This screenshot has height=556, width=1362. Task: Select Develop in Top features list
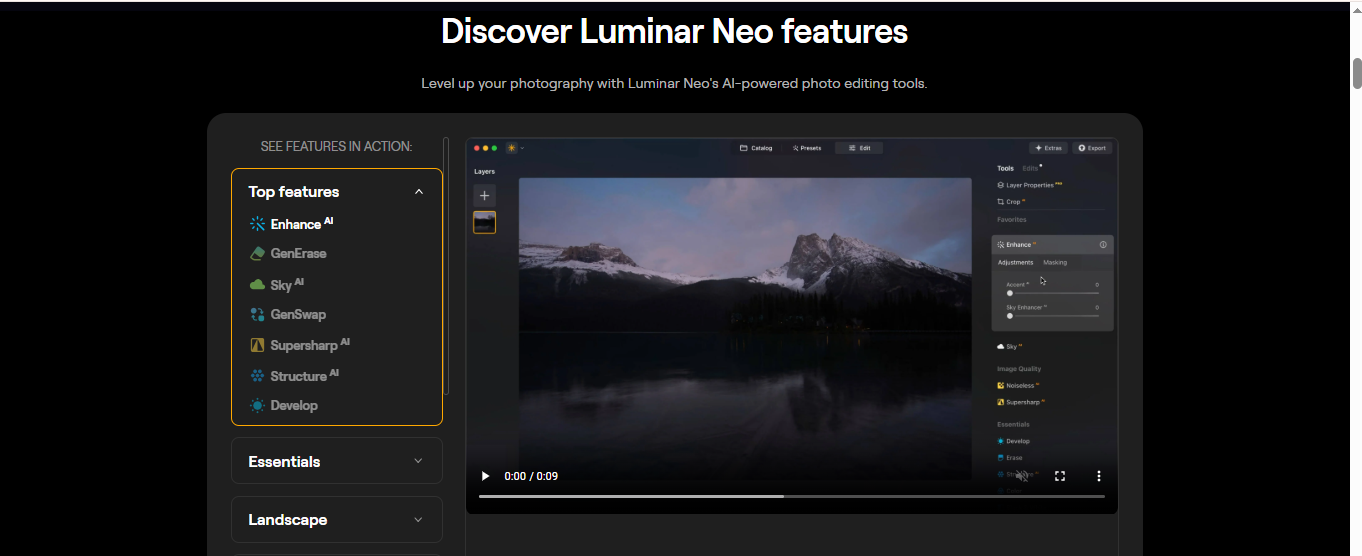point(284,406)
